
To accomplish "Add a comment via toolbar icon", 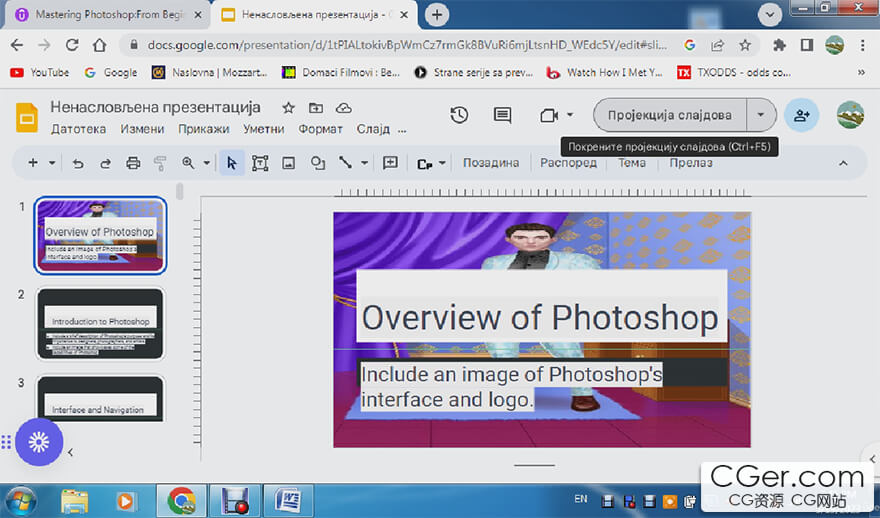I will pyautogui.click(x=390, y=163).
